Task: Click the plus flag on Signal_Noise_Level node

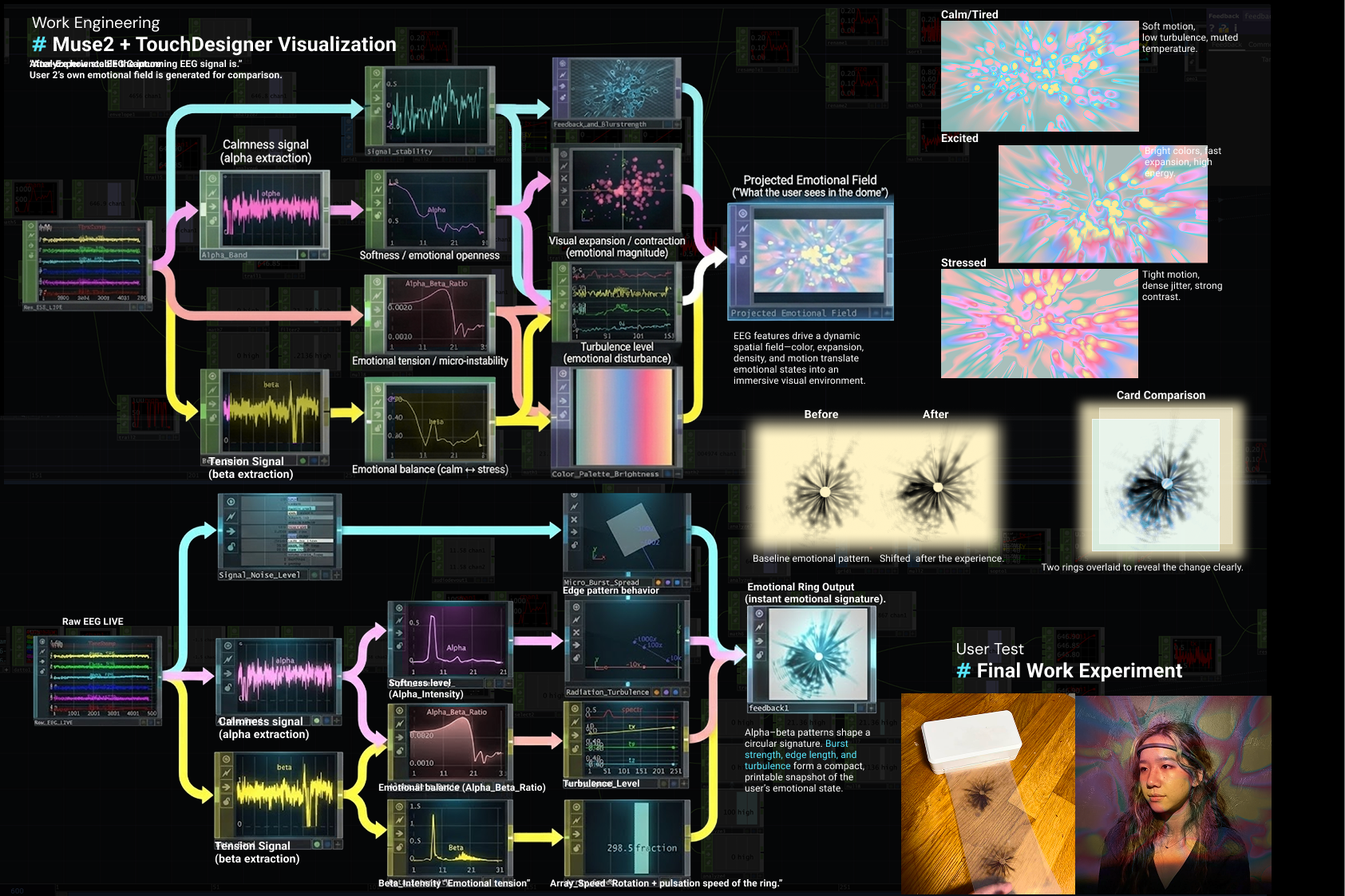Action: coord(336,574)
